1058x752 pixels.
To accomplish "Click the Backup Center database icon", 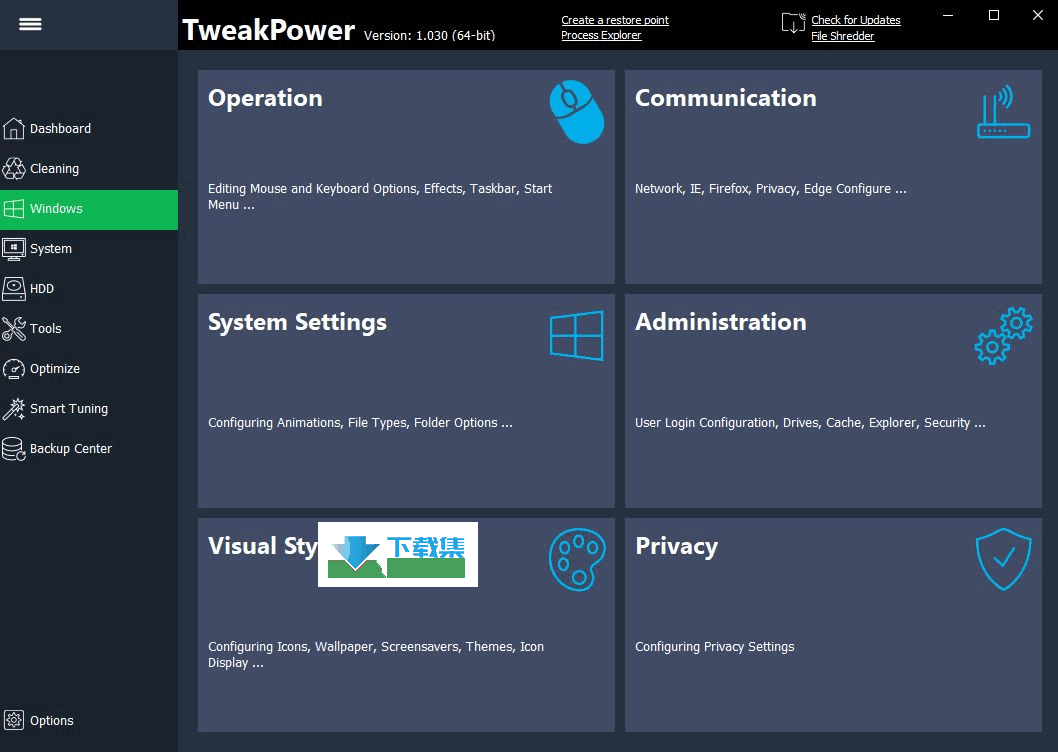I will [x=13, y=448].
